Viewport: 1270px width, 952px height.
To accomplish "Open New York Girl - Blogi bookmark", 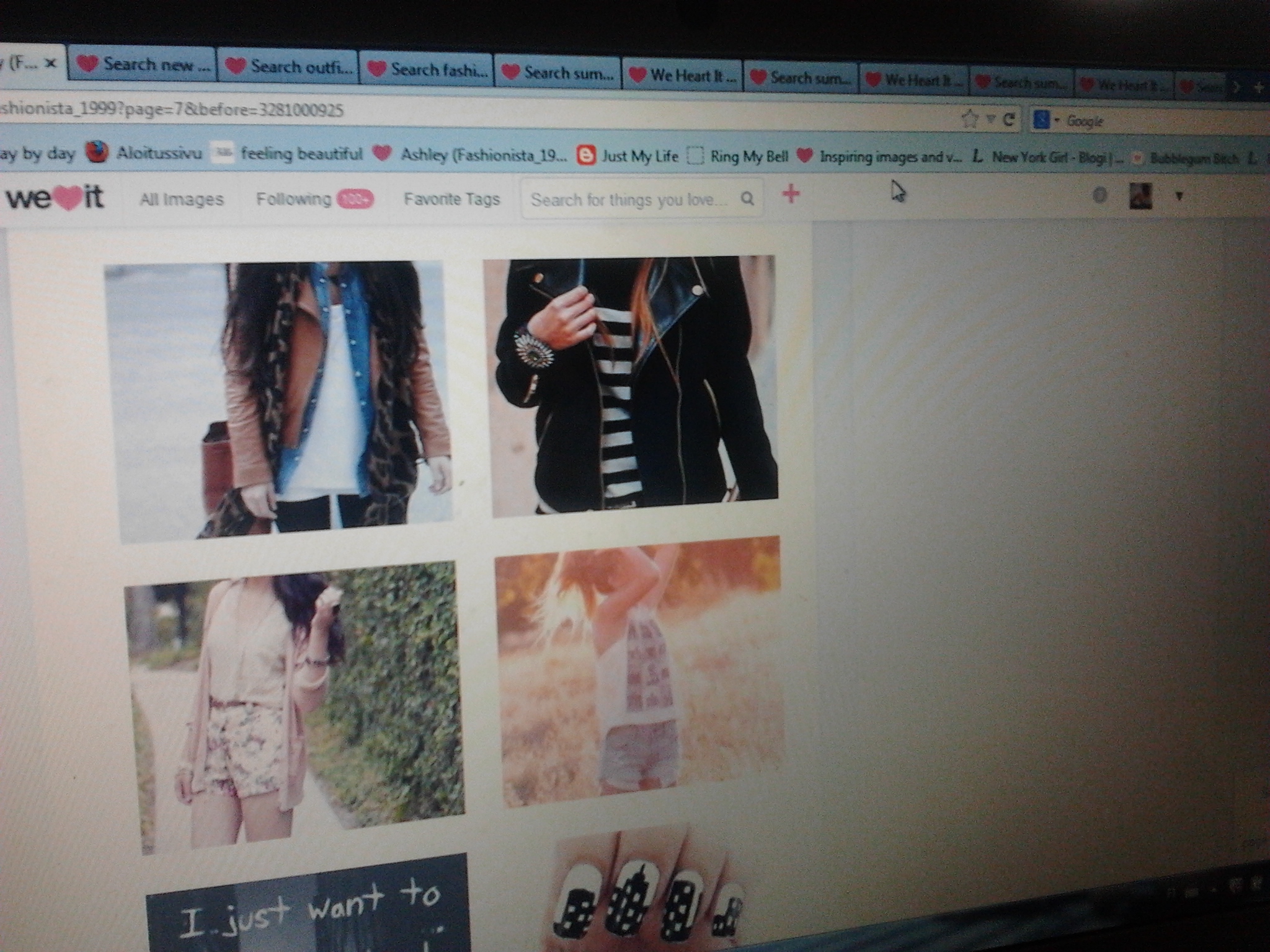I will (x=1048, y=158).
